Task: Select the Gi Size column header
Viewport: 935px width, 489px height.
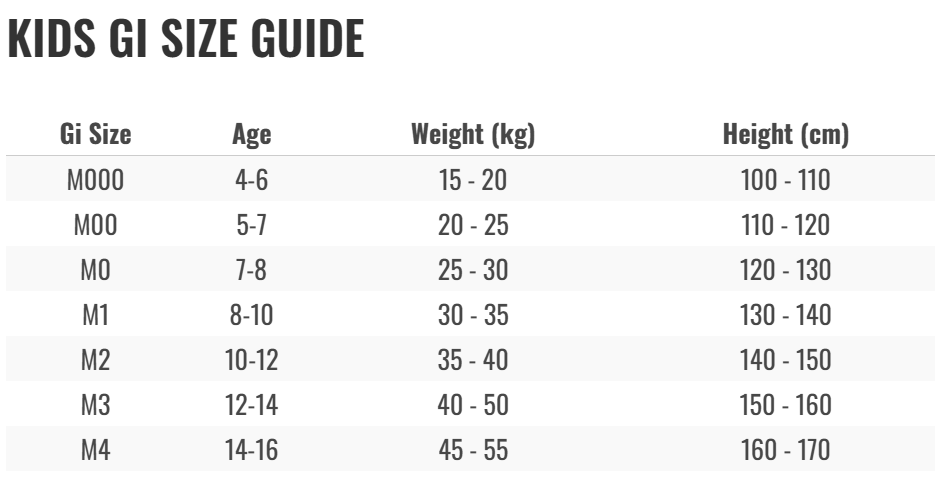Action: tap(95, 134)
